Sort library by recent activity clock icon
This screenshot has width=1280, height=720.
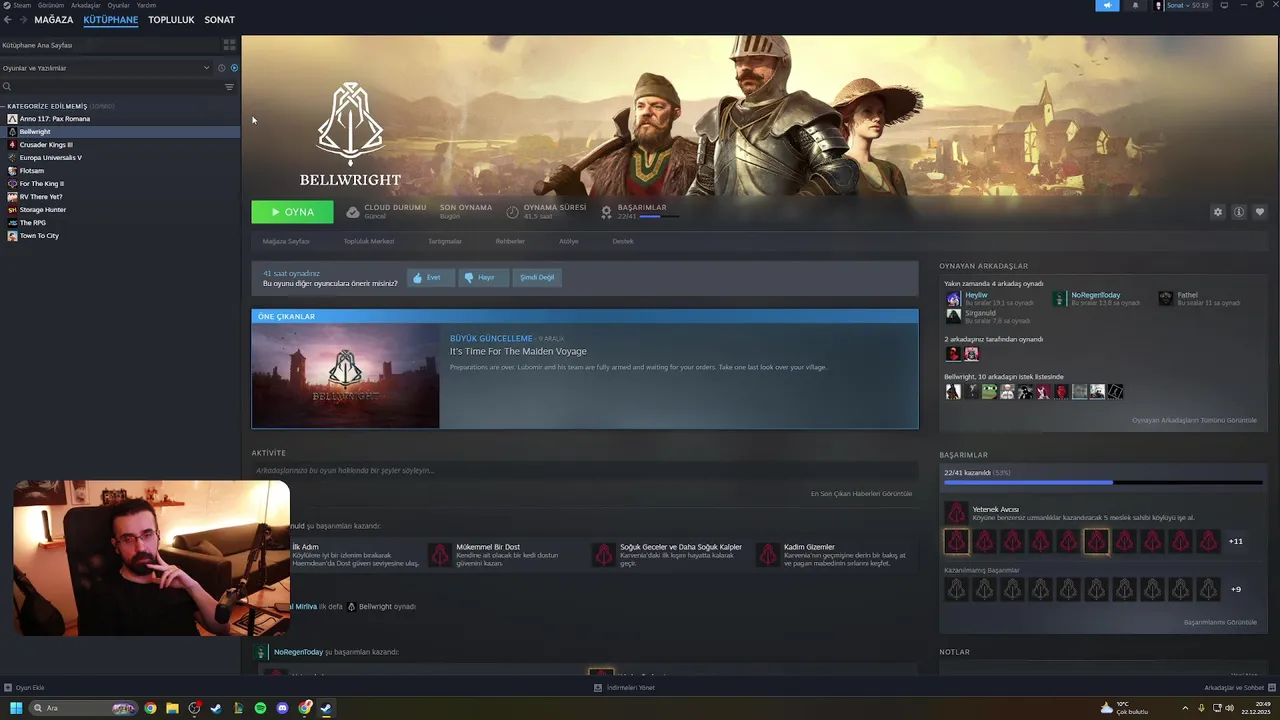(x=222, y=68)
